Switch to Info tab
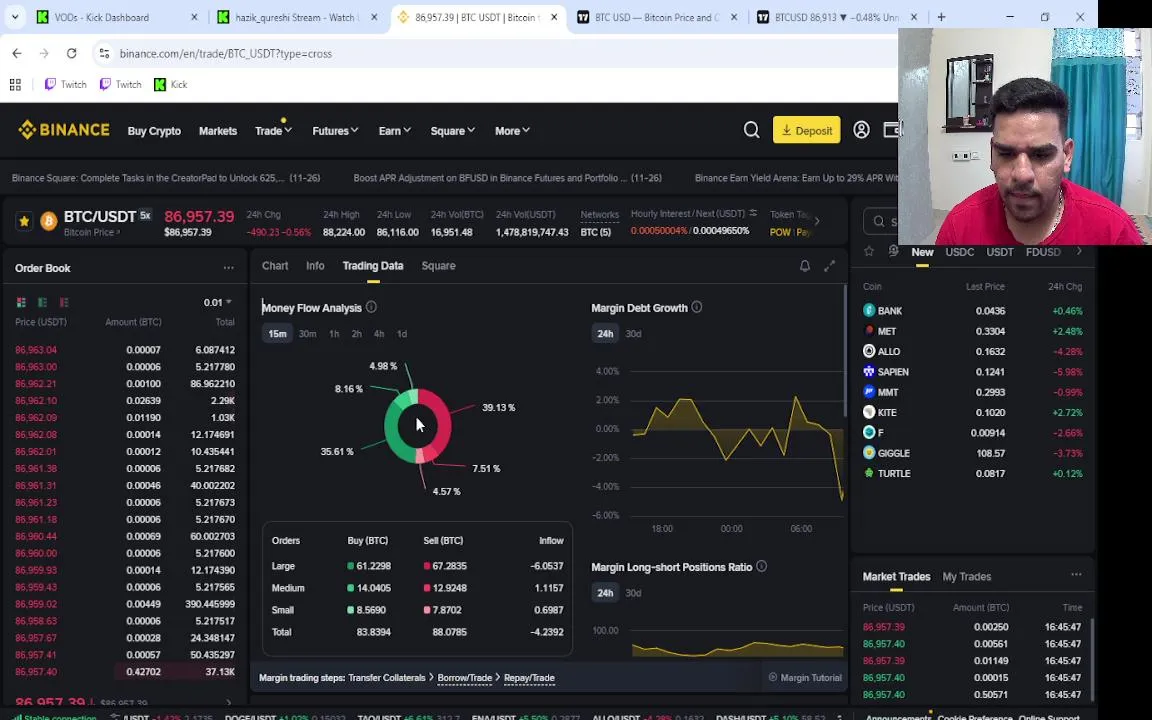The image size is (1152, 720). [315, 266]
